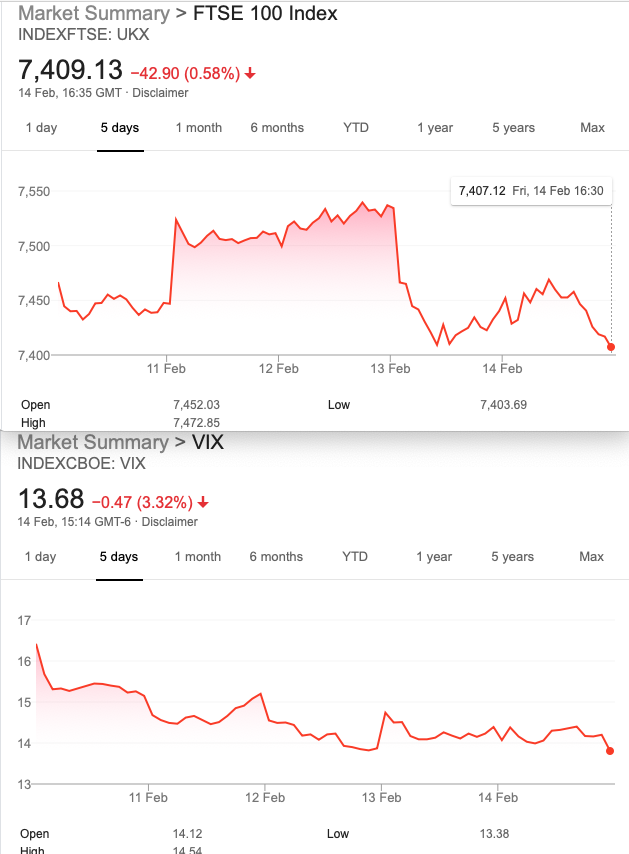Select YTD tab on the FTSE chart
The width and height of the screenshot is (629, 854).
point(356,127)
